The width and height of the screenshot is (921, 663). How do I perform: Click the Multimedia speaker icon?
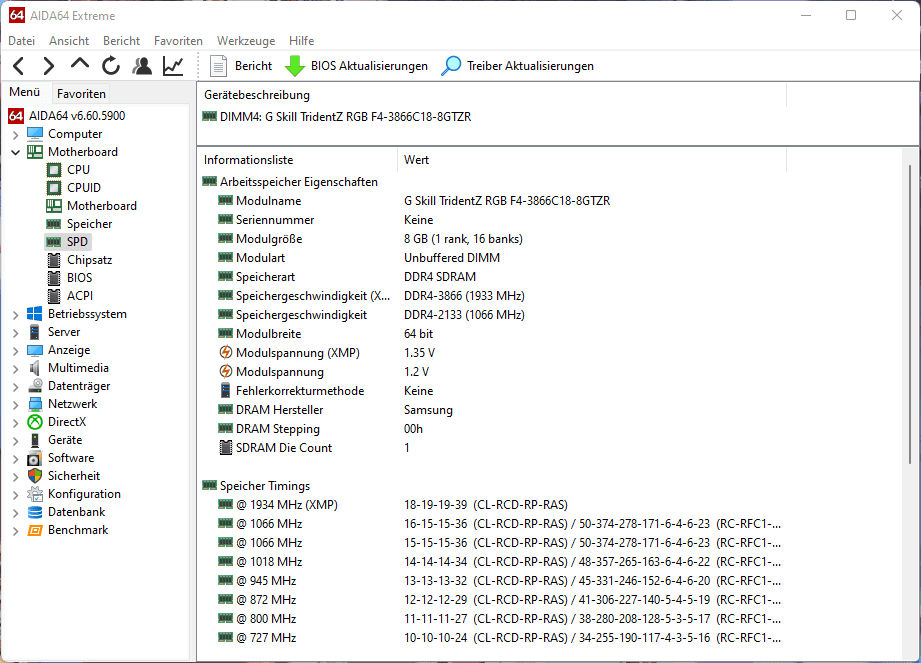(35, 368)
